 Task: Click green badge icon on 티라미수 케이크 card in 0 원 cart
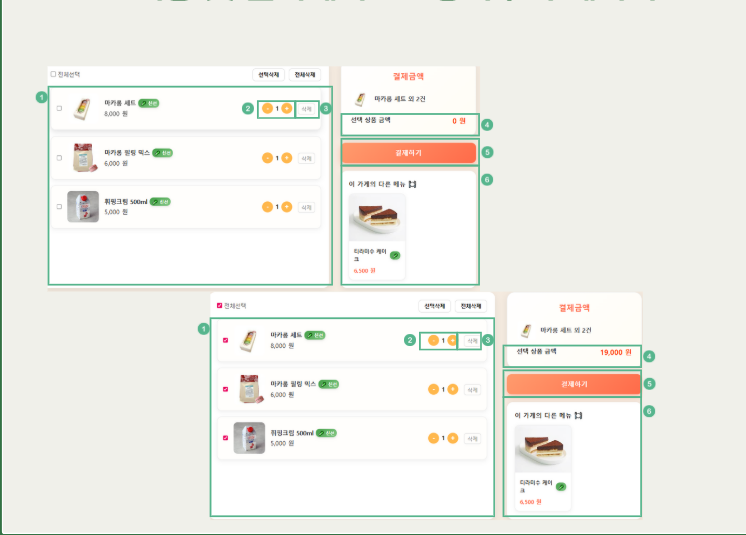tap(394, 256)
